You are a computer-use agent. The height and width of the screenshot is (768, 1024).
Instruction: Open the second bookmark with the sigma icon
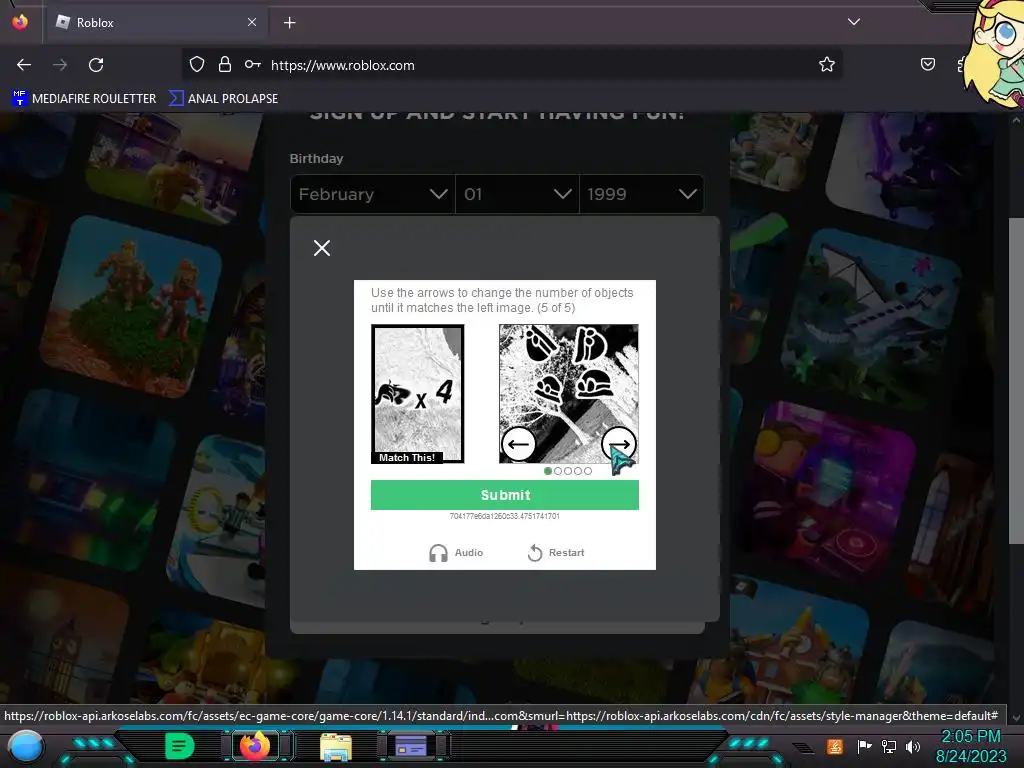223,99
